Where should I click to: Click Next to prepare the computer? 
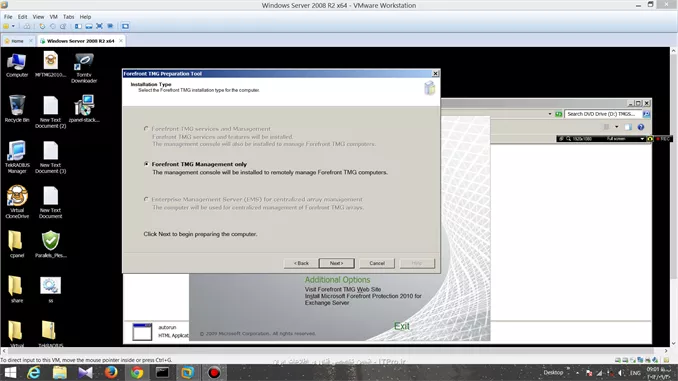[x=336, y=263]
